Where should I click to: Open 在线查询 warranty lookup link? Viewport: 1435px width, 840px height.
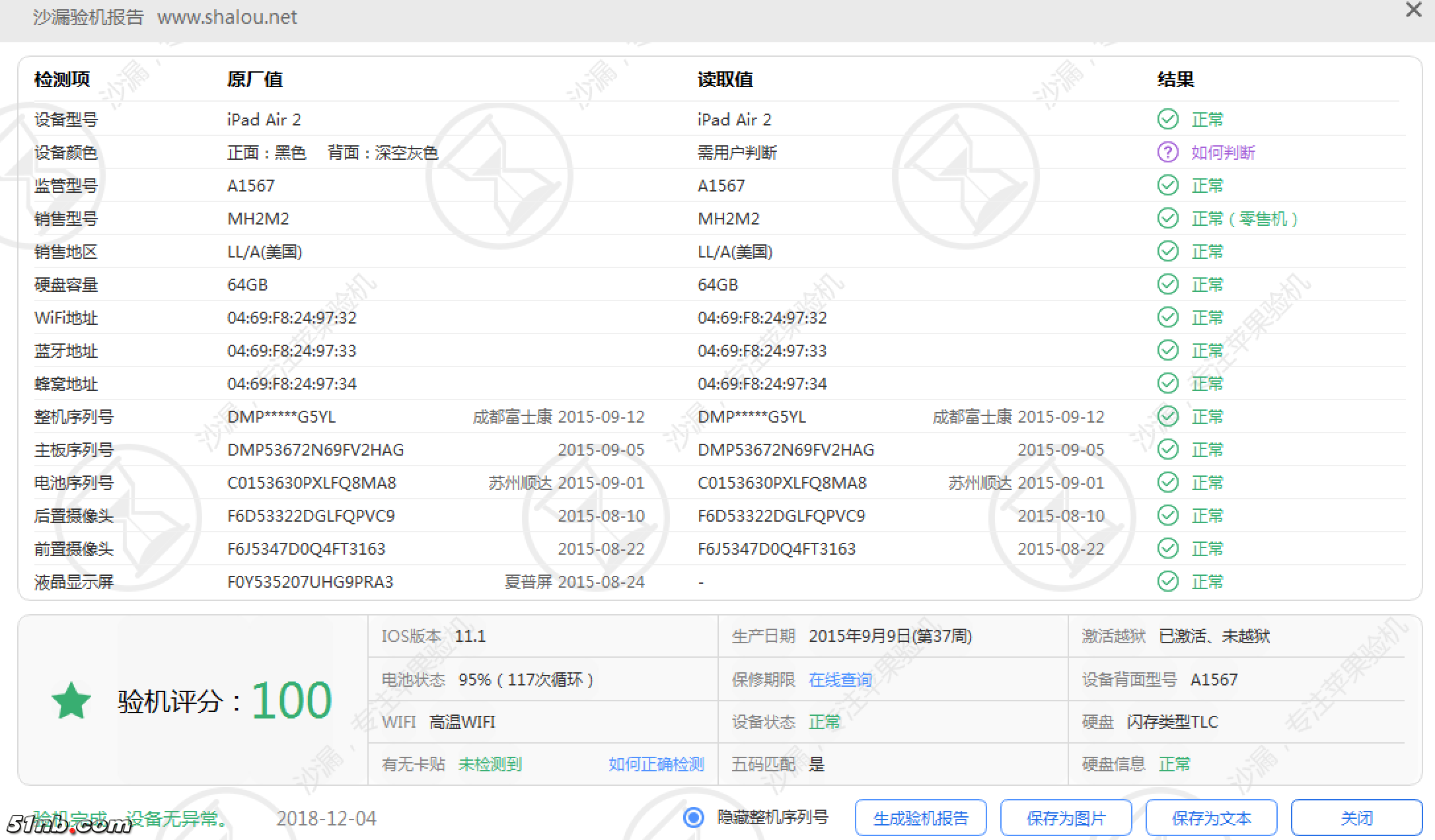(840, 680)
